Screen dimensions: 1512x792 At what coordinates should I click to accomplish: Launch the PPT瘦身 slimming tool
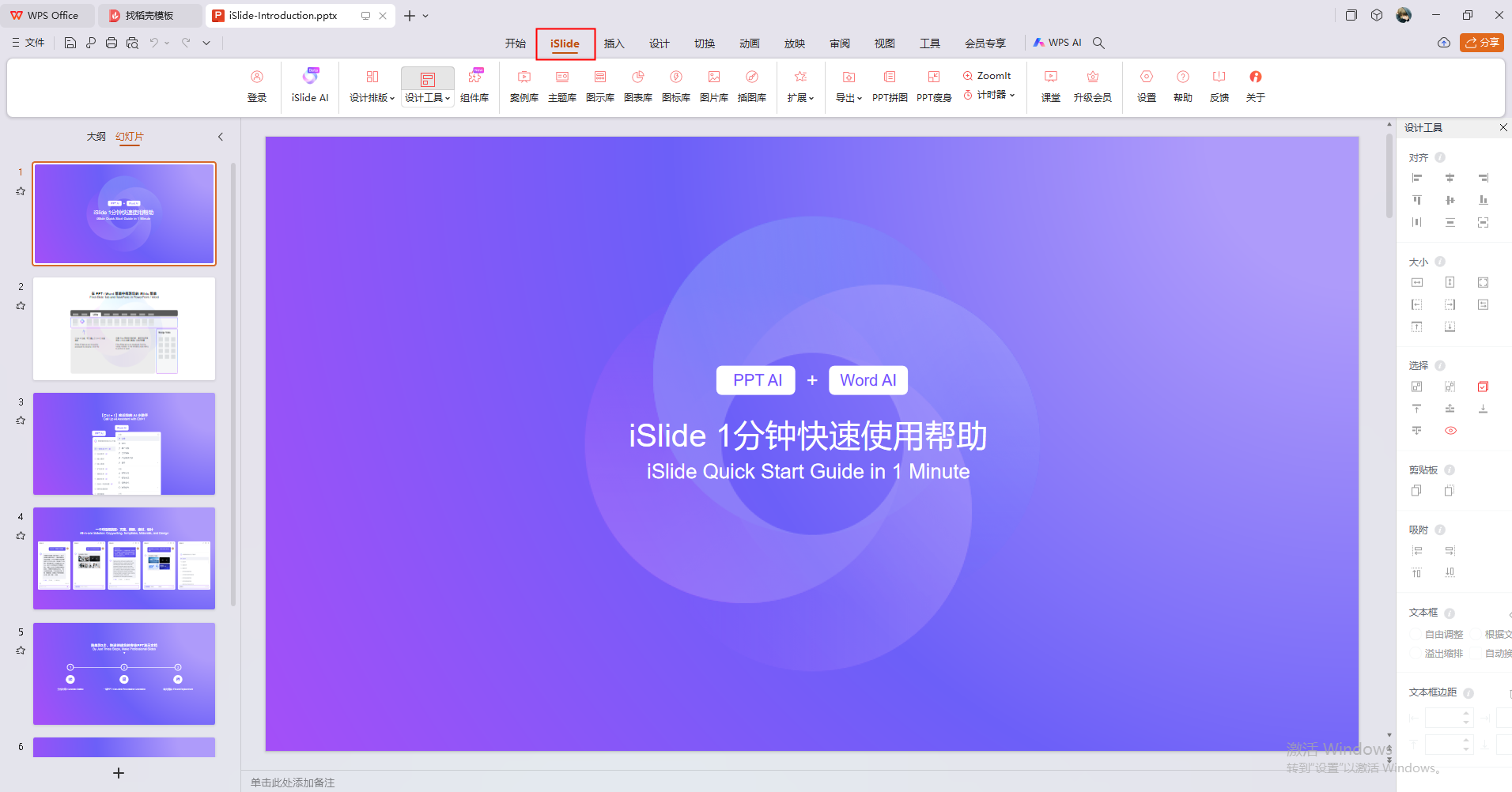934,86
